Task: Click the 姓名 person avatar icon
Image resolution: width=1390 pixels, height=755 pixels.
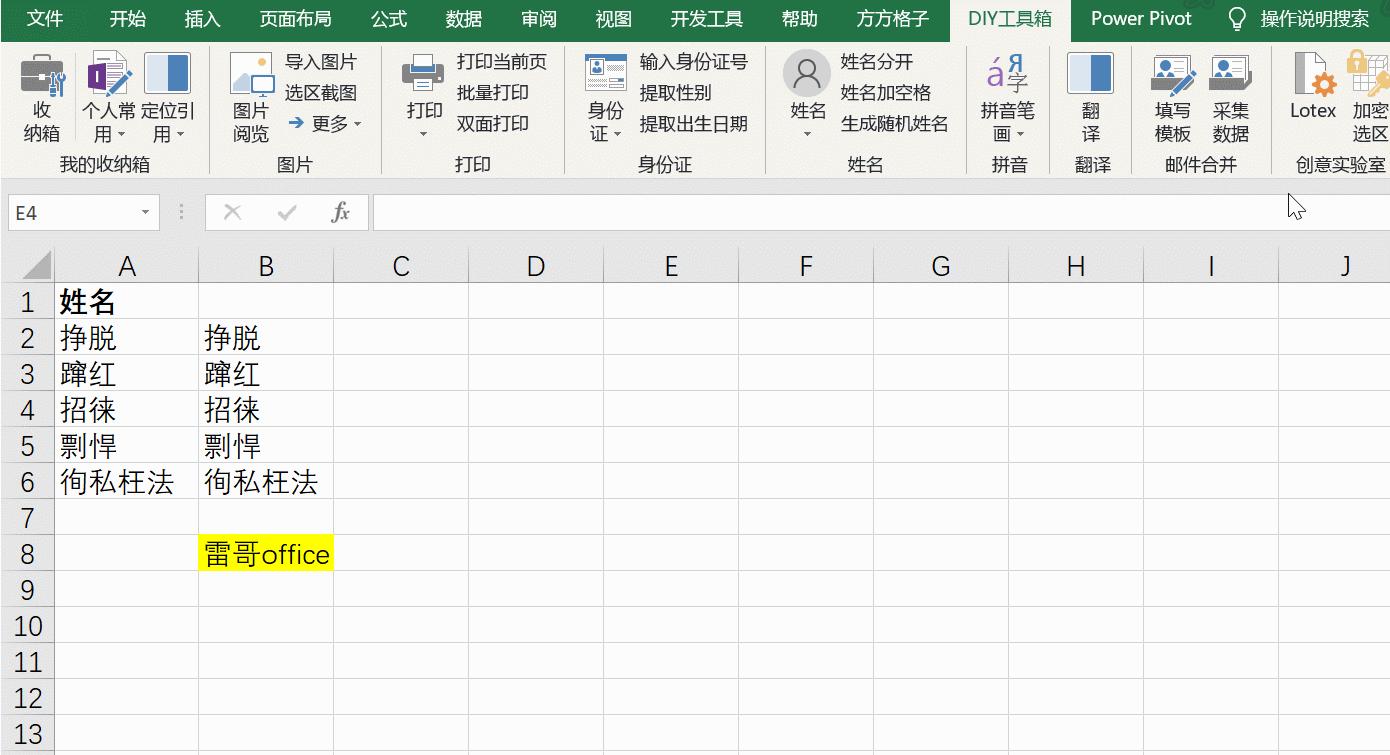Action: pos(807,74)
